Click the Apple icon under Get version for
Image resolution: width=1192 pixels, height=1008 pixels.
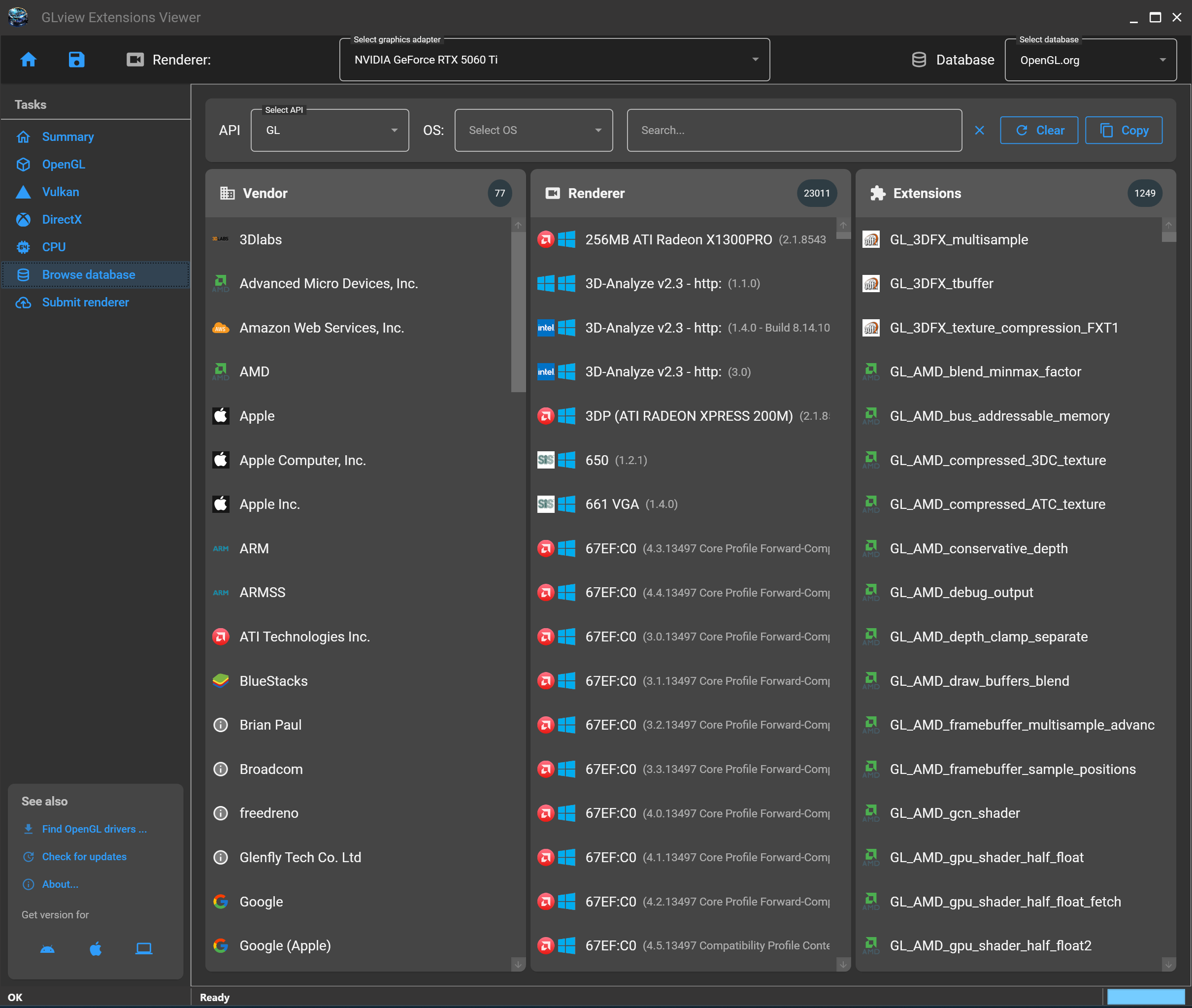pos(96,948)
